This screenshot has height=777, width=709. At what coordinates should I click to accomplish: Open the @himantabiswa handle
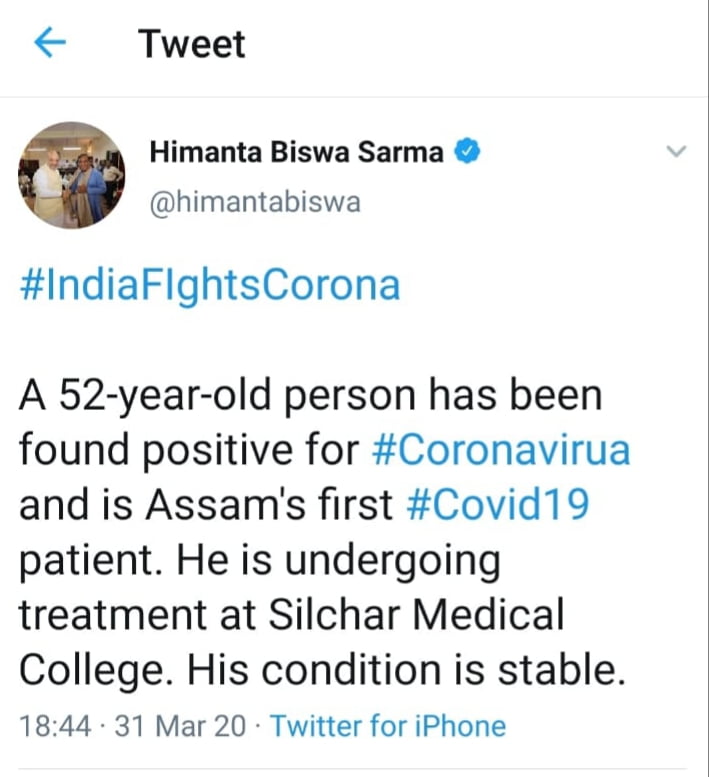pyautogui.click(x=254, y=201)
